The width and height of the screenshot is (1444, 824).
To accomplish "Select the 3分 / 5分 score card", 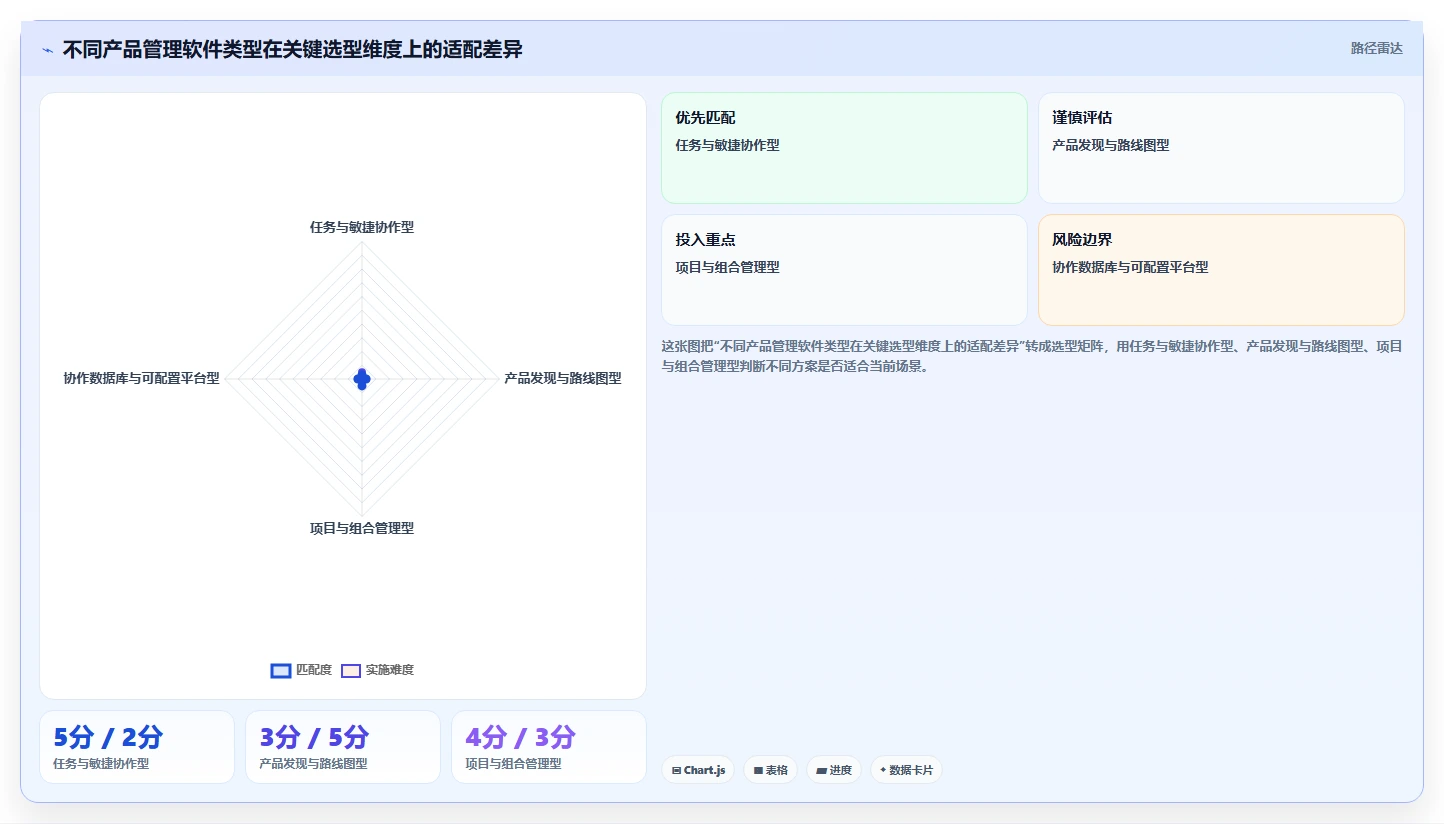I will [x=343, y=747].
